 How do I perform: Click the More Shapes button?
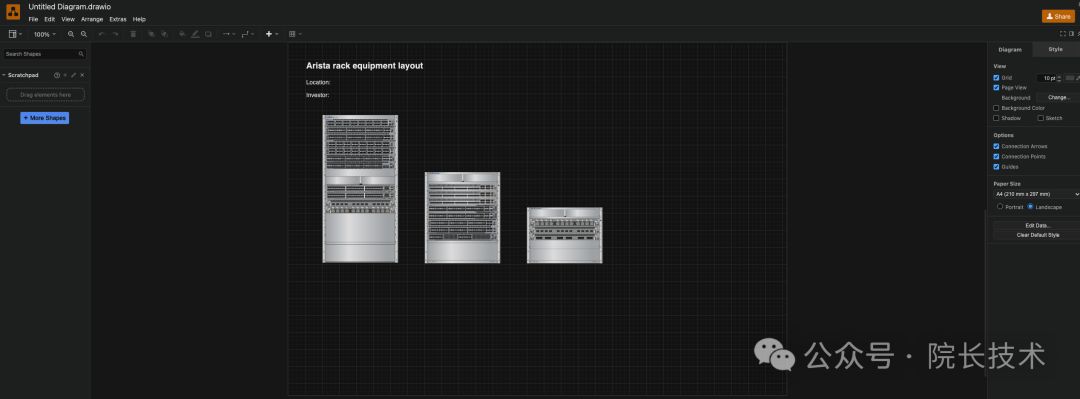[45, 118]
